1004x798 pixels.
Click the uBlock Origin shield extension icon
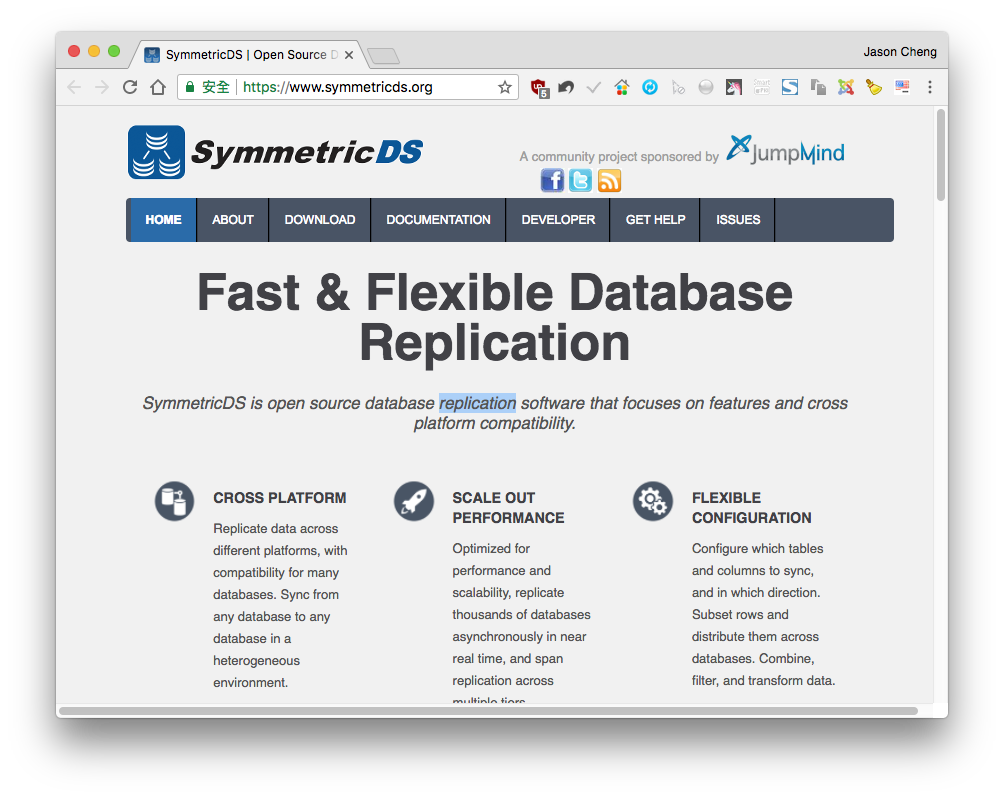(540, 88)
